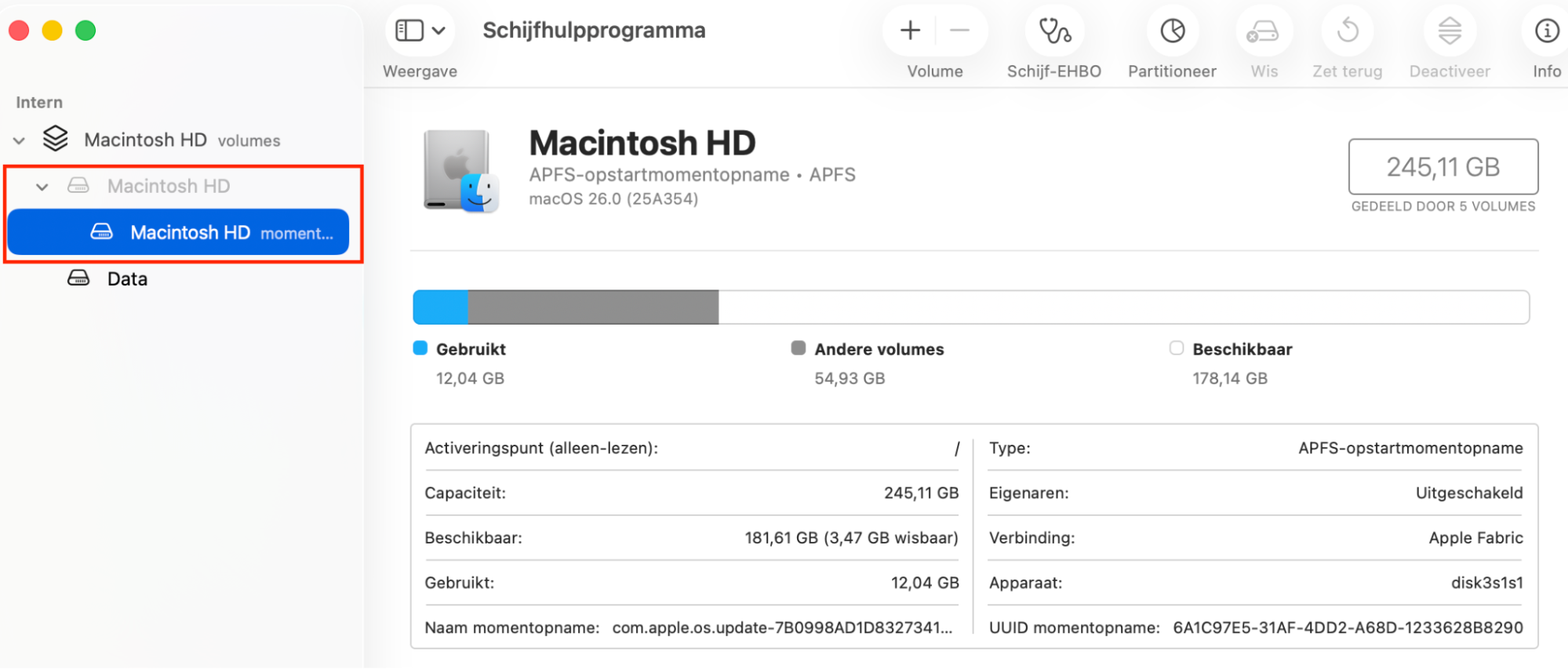
Task: Click the UUID momentopname 6A1C97E5 value
Action: (1348, 628)
